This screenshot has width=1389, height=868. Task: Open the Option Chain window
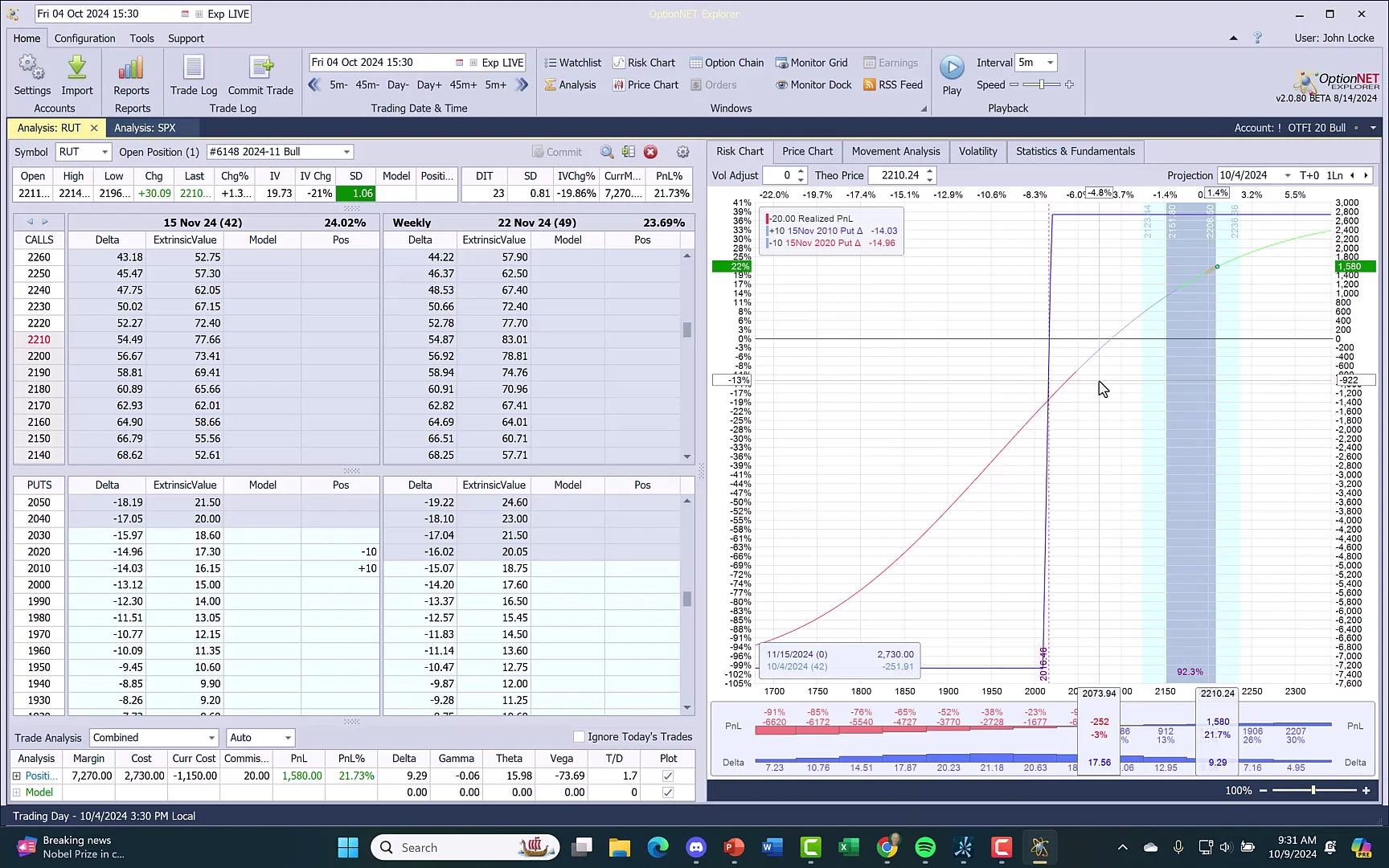point(727,63)
